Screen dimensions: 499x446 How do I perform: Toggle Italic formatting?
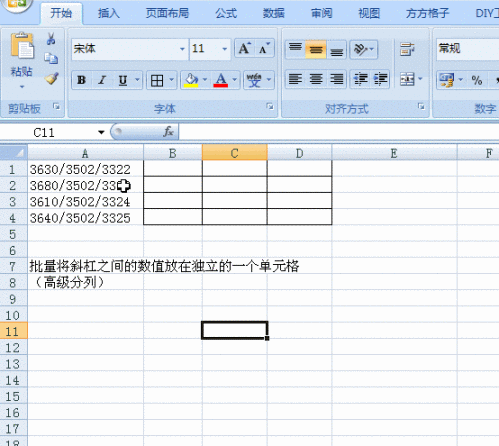(102, 80)
